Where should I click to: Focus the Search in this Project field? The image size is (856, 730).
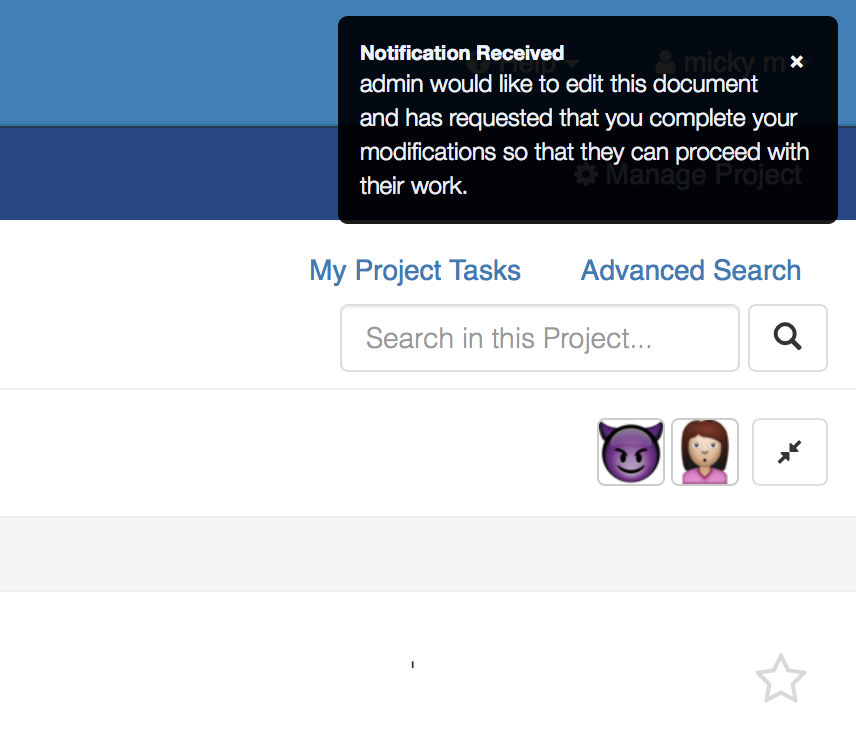pos(539,338)
